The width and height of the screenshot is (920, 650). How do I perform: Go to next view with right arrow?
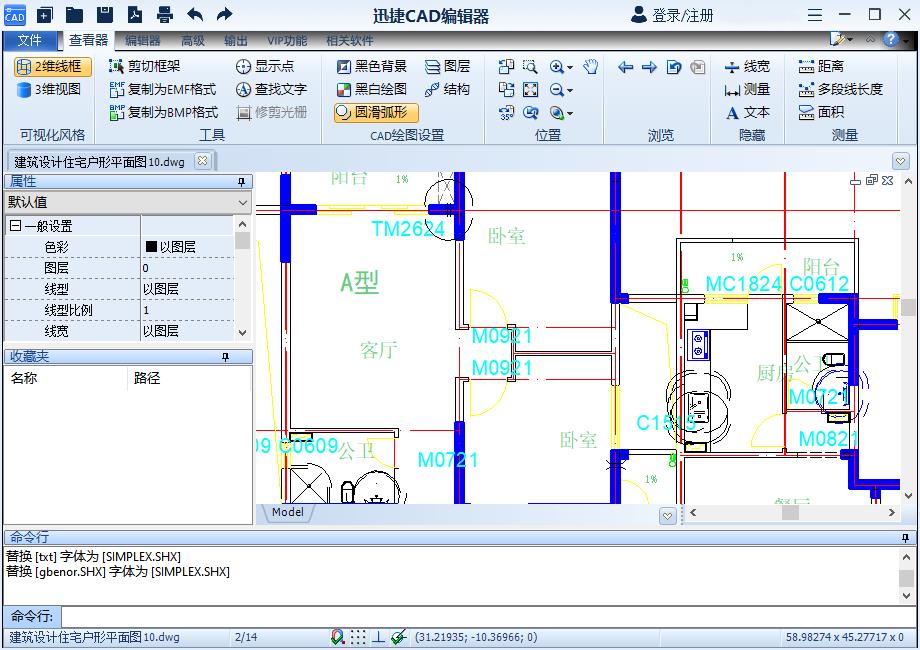click(649, 67)
